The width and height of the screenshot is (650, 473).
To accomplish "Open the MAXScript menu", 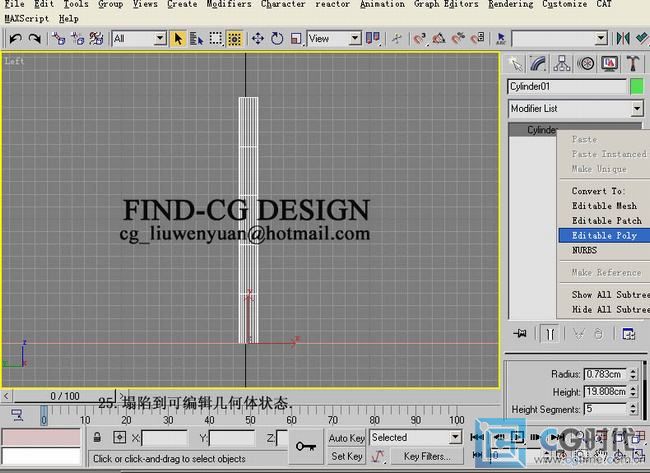I will [x=27, y=19].
